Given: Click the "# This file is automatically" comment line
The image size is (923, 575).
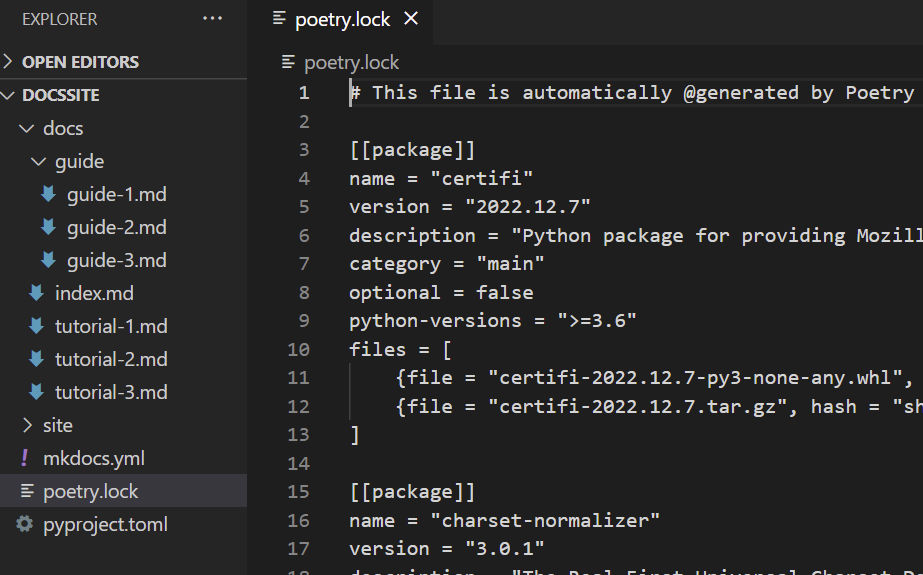Looking at the screenshot, I should point(632,93).
